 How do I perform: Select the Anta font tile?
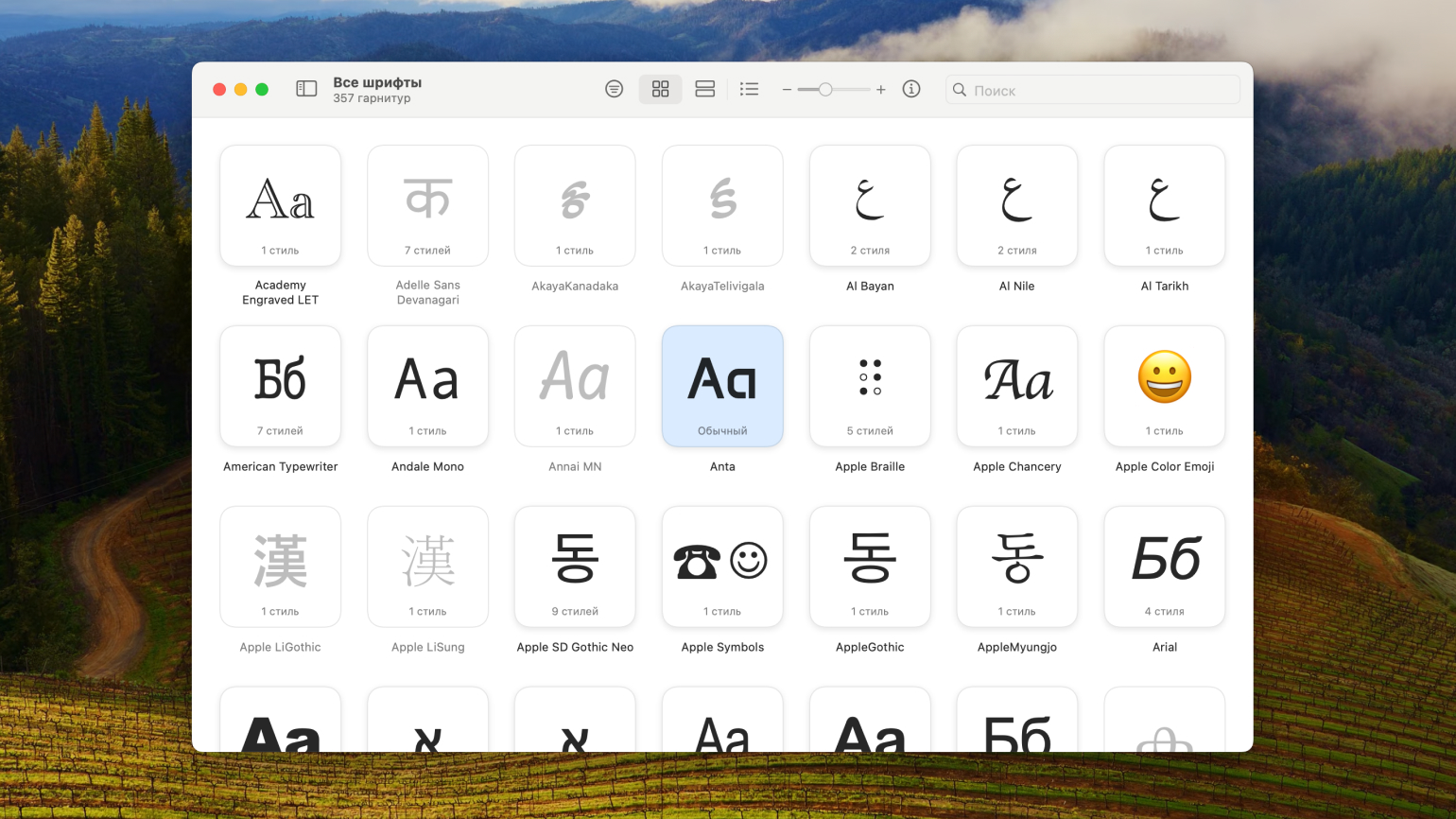point(722,386)
